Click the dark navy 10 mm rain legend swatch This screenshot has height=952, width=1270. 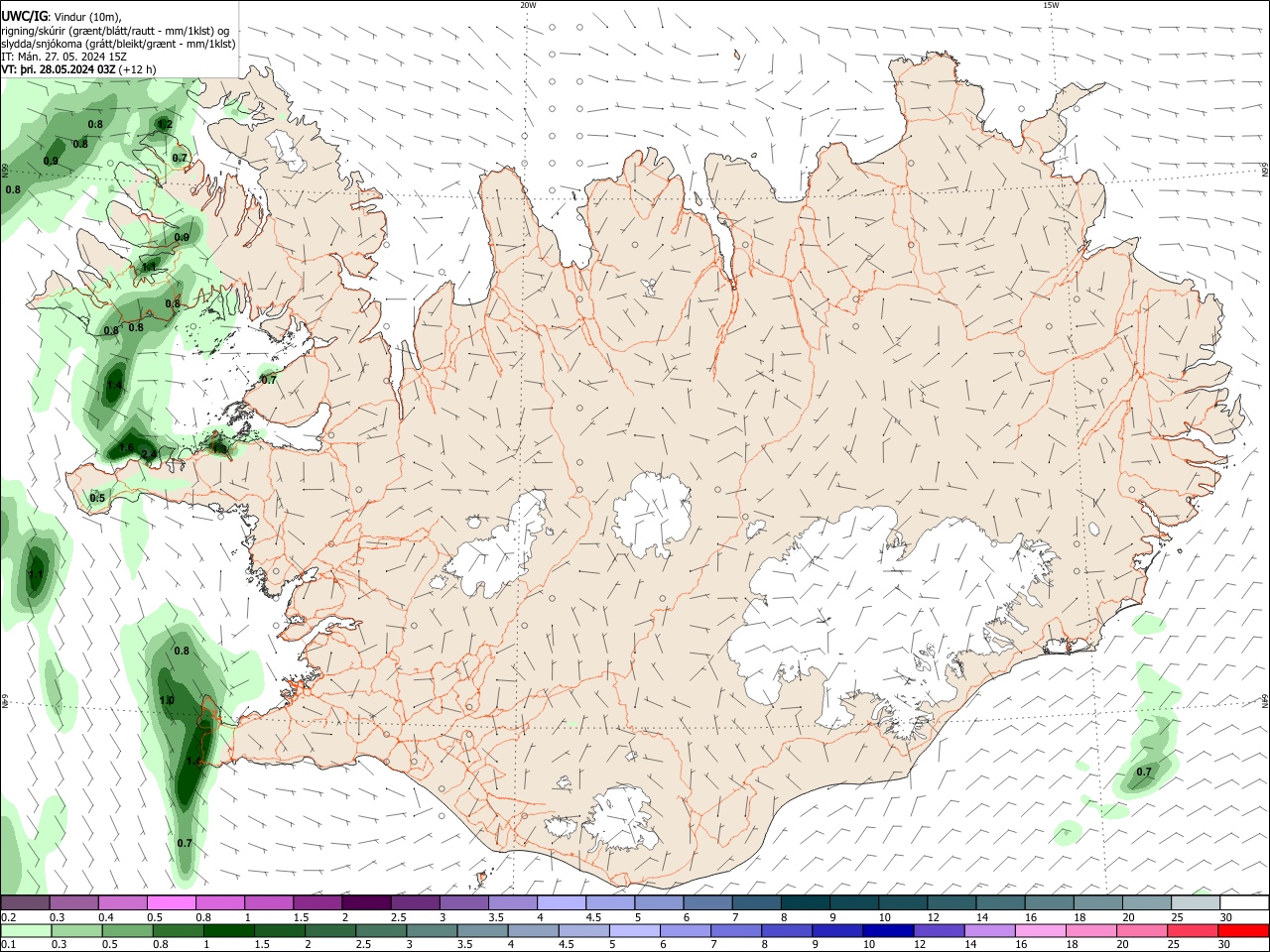click(x=888, y=931)
